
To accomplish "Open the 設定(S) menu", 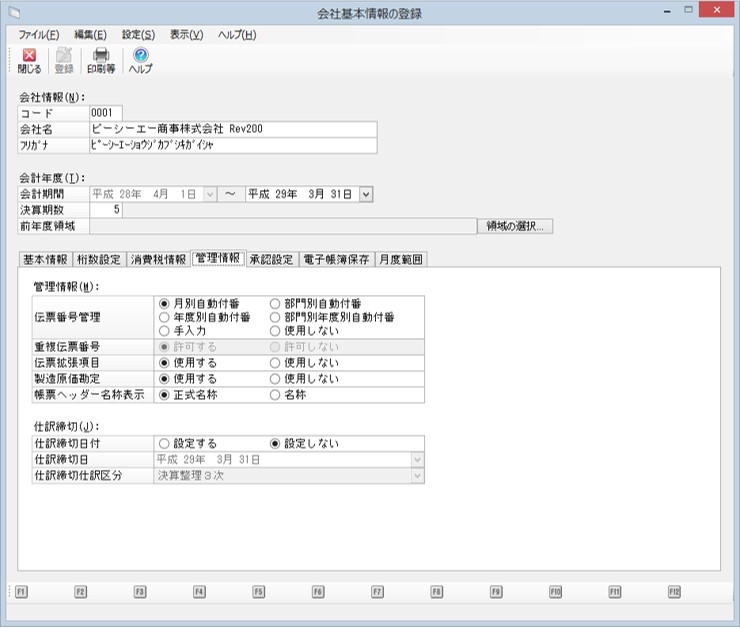I will [138, 35].
